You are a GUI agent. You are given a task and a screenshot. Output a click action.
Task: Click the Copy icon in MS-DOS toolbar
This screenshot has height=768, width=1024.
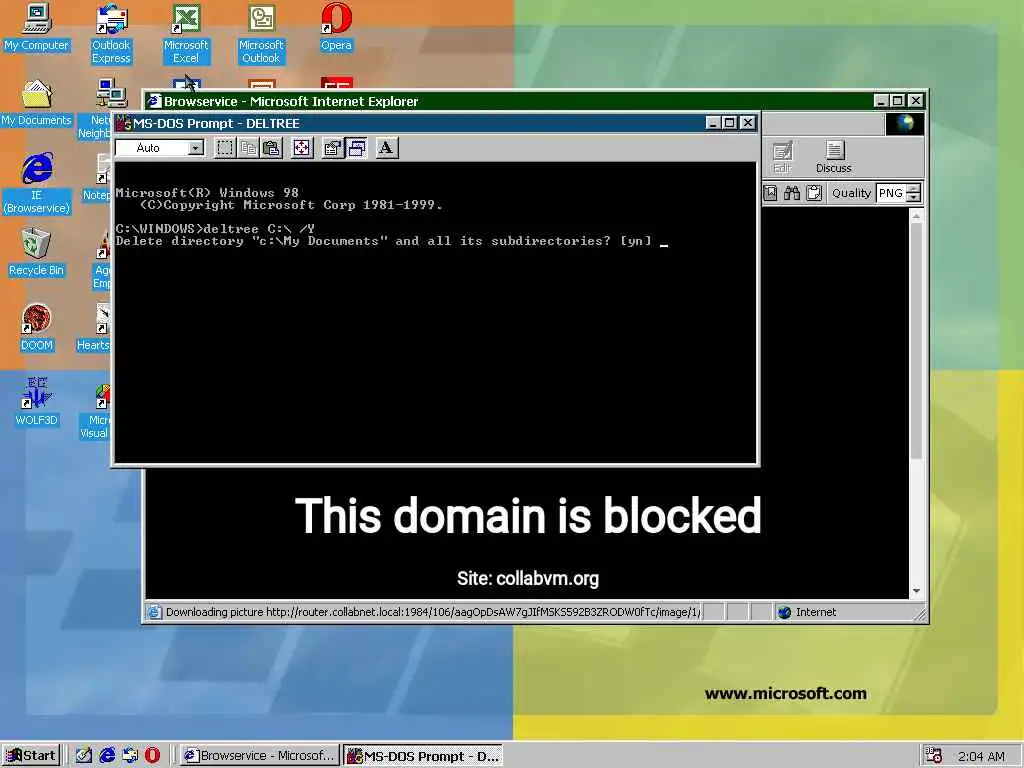pos(248,148)
